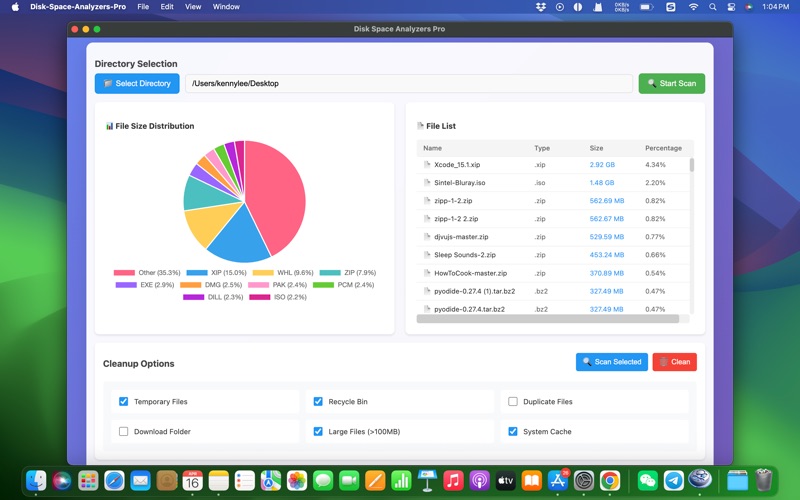
Task: Click the file list vertical scrollbar
Action: click(x=691, y=166)
